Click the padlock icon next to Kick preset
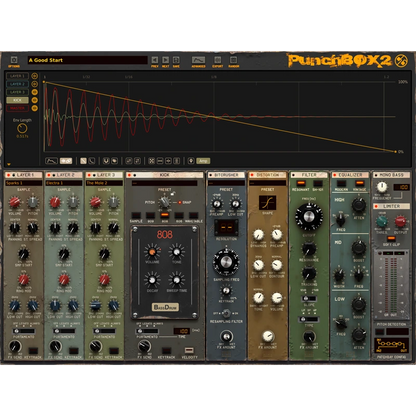 click(x=173, y=193)
